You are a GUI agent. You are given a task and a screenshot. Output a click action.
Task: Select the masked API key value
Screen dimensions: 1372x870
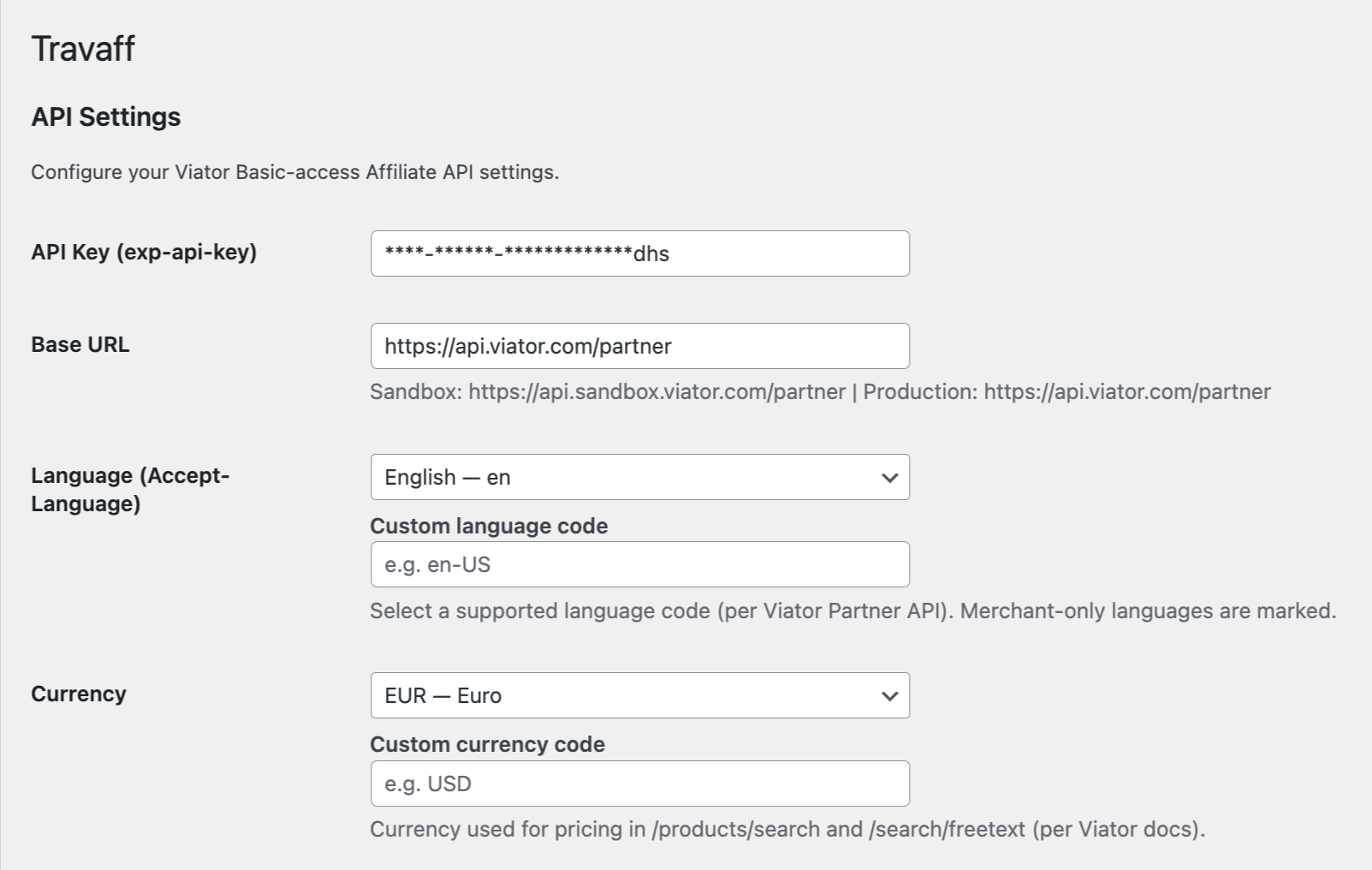[x=529, y=253]
